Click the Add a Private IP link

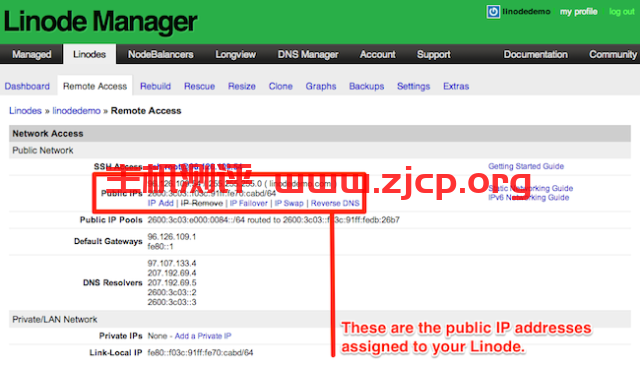tap(203, 336)
